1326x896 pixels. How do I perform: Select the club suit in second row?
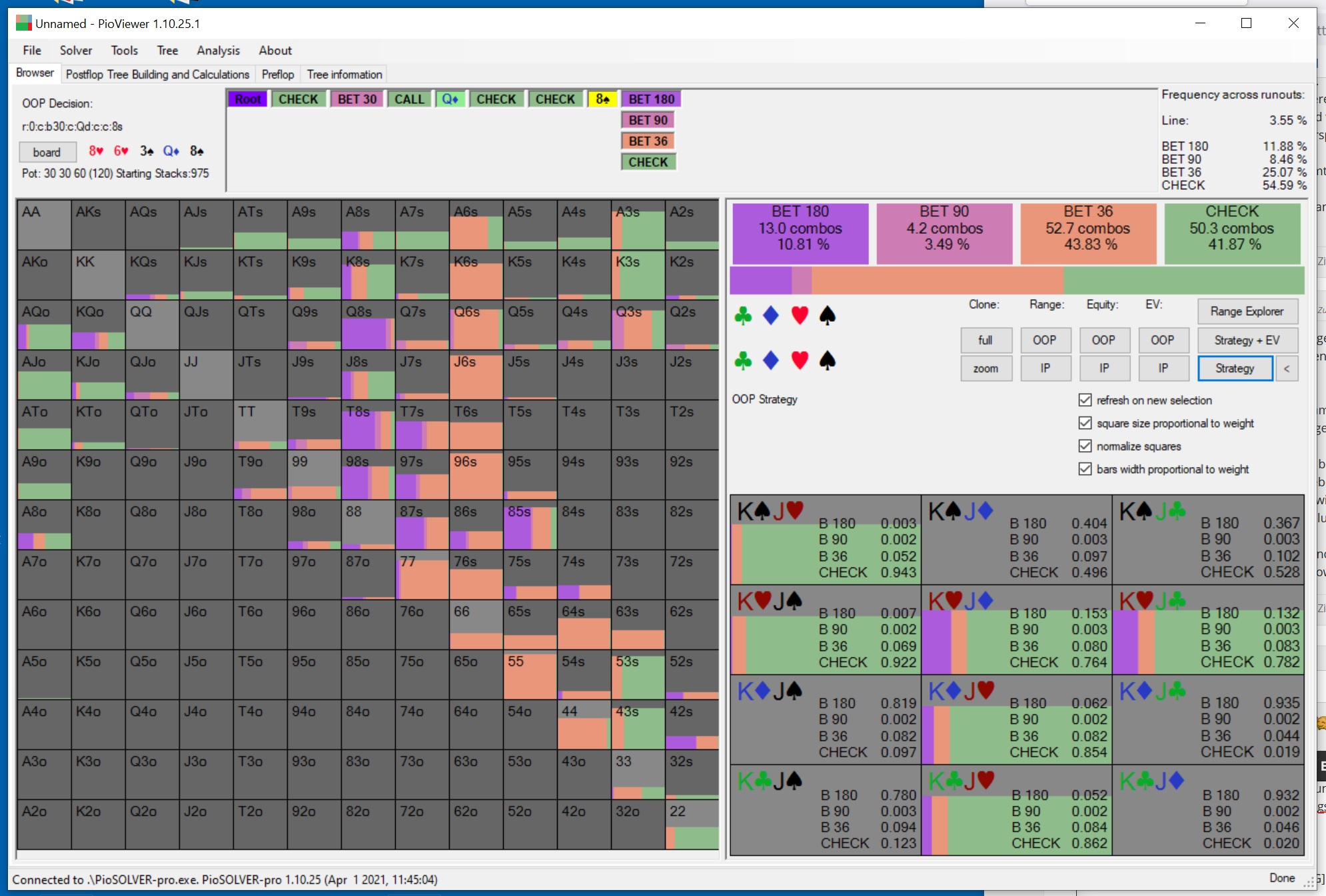[x=743, y=360]
